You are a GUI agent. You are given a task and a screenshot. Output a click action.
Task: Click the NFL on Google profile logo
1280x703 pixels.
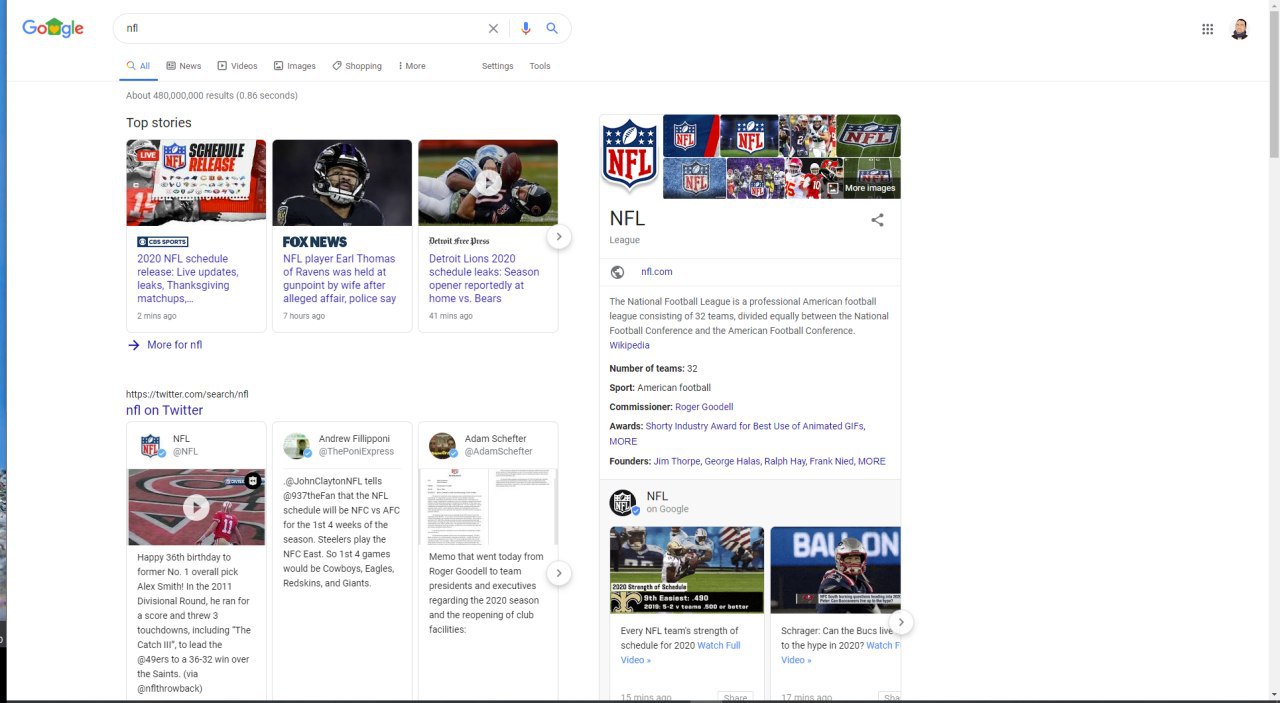(x=624, y=502)
